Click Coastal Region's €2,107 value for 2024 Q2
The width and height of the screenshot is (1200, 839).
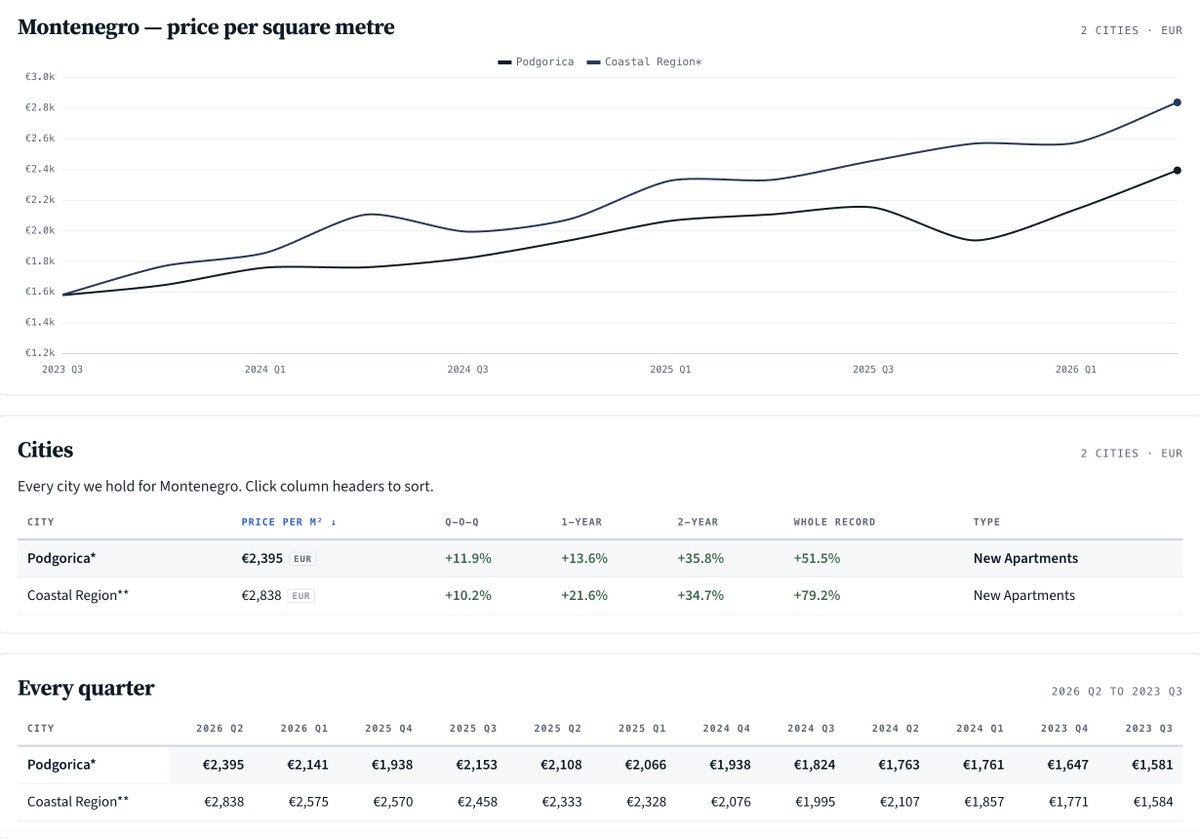click(x=899, y=801)
